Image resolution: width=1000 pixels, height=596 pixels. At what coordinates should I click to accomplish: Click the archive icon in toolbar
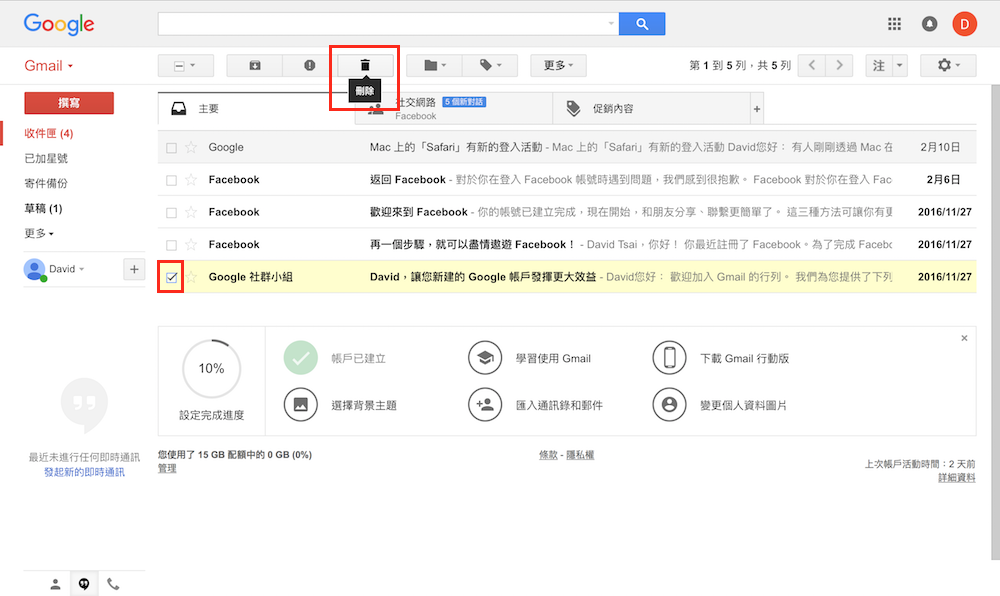[x=255, y=65]
